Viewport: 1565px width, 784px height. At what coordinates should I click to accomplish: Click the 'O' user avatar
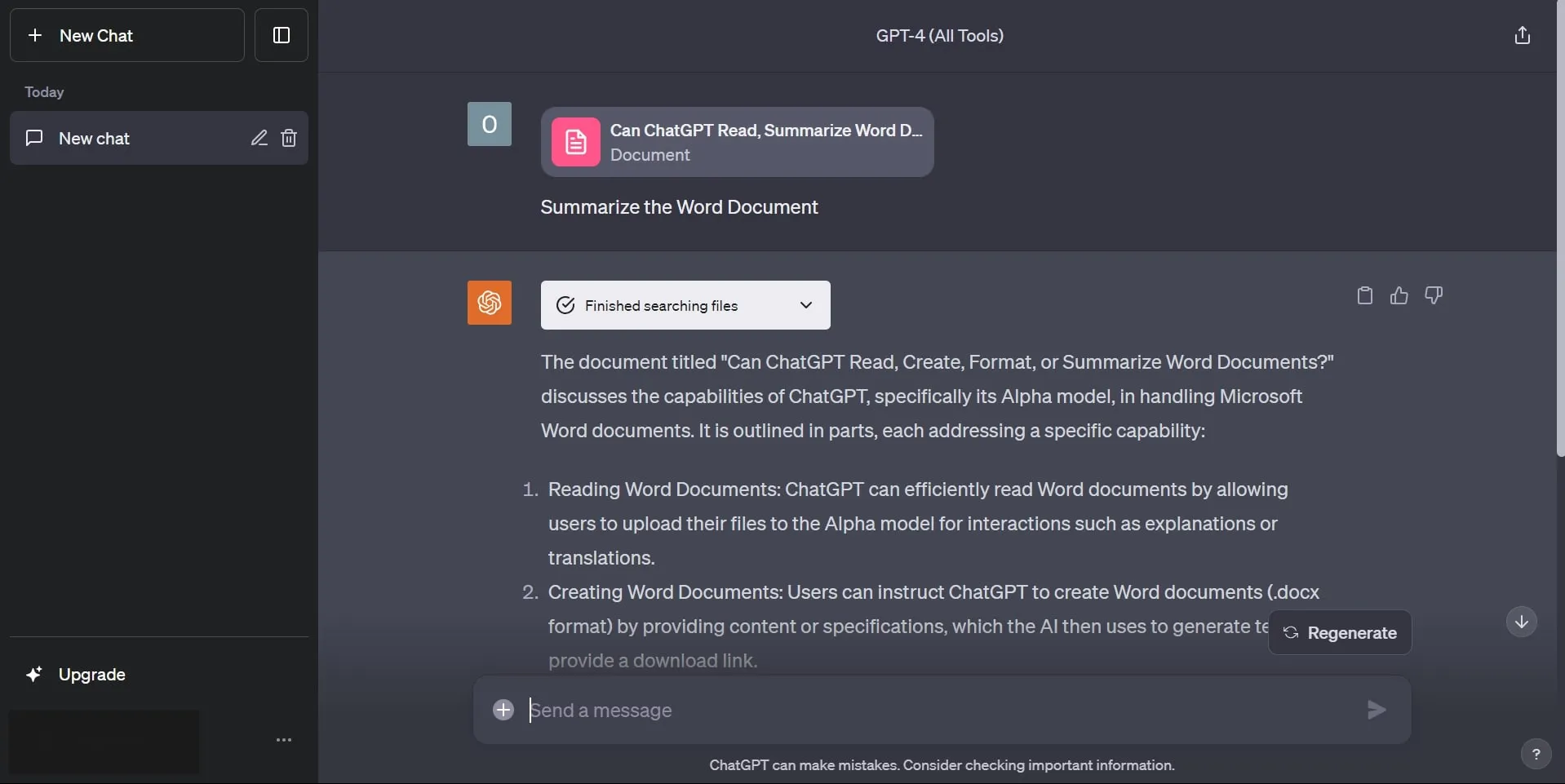click(x=490, y=124)
